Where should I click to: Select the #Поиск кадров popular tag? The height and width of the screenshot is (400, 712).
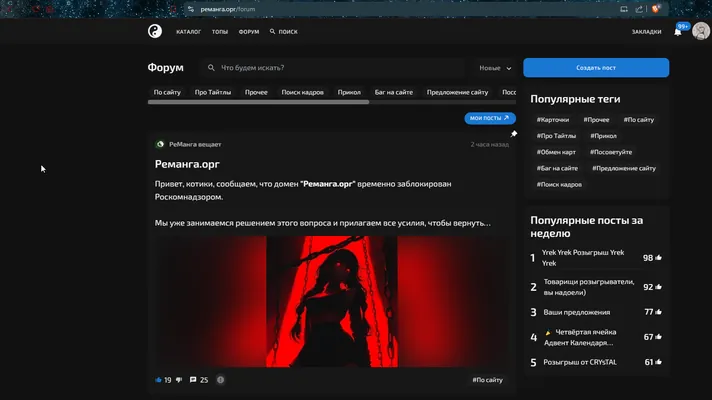tap(559, 185)
